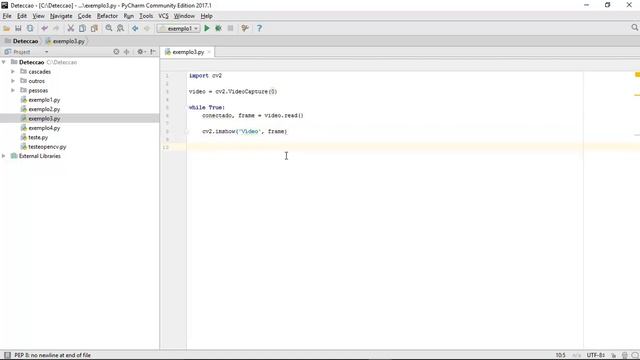Open the VCS menu
The width and height of the screenshot is (640, 360).
point(163,16)
